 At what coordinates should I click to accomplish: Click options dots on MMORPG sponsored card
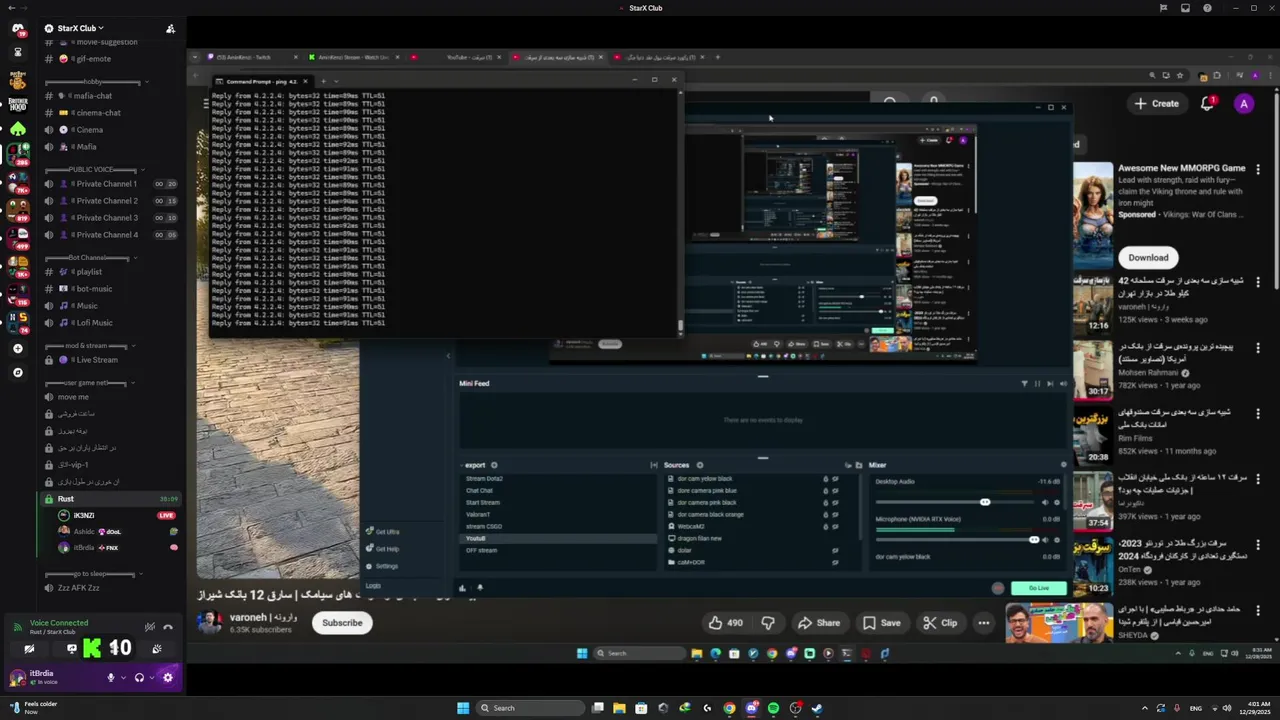pyautogui.click(x=1258, y=169)
